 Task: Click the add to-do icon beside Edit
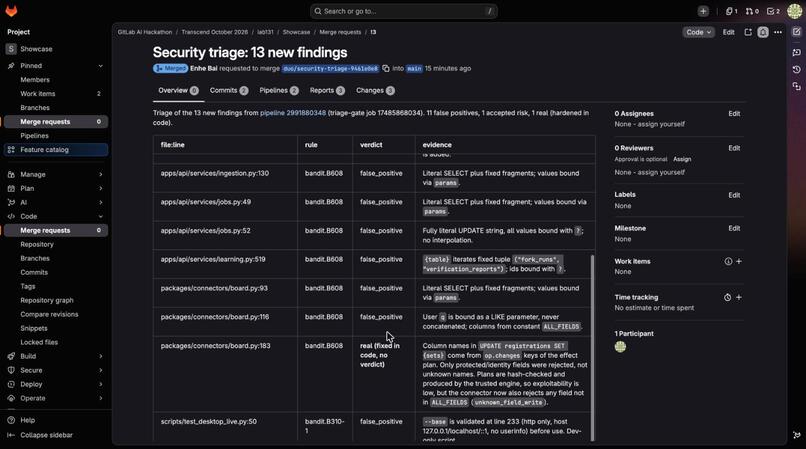(x=748, y=32)
